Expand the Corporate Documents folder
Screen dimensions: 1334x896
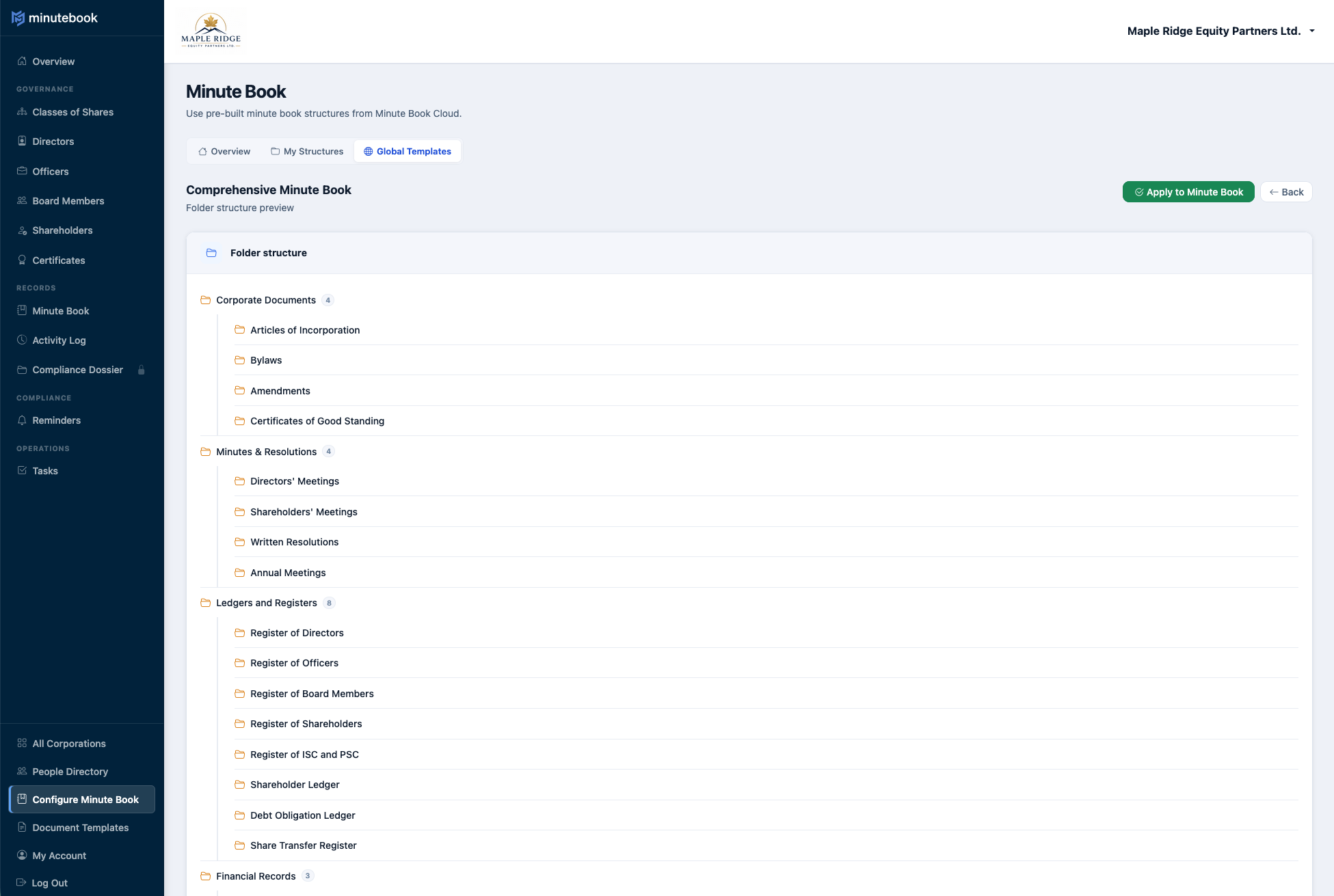(265, 300)
